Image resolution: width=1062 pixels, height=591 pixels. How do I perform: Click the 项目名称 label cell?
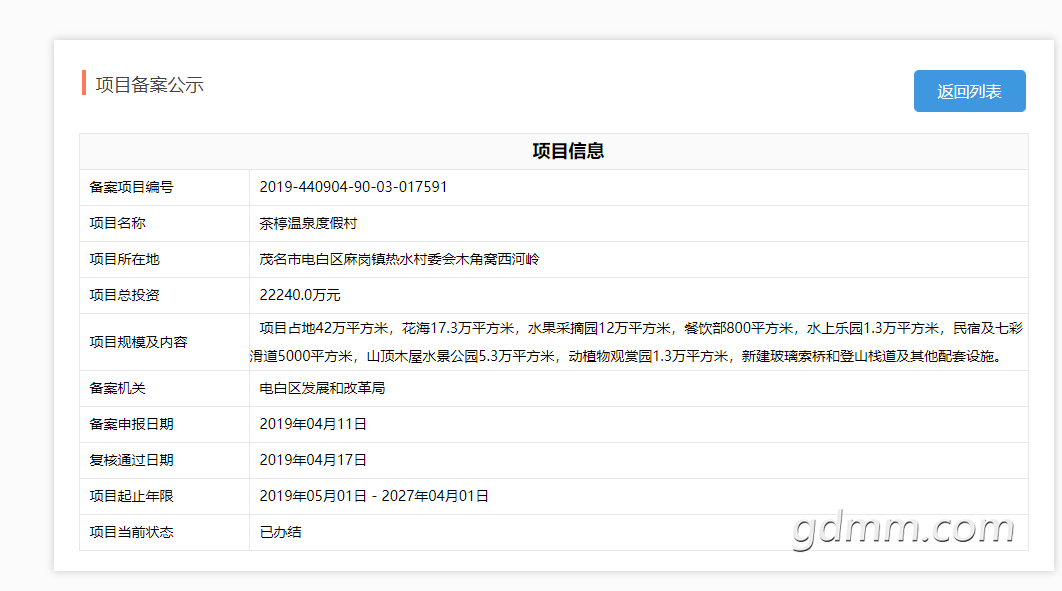[165, 223]
